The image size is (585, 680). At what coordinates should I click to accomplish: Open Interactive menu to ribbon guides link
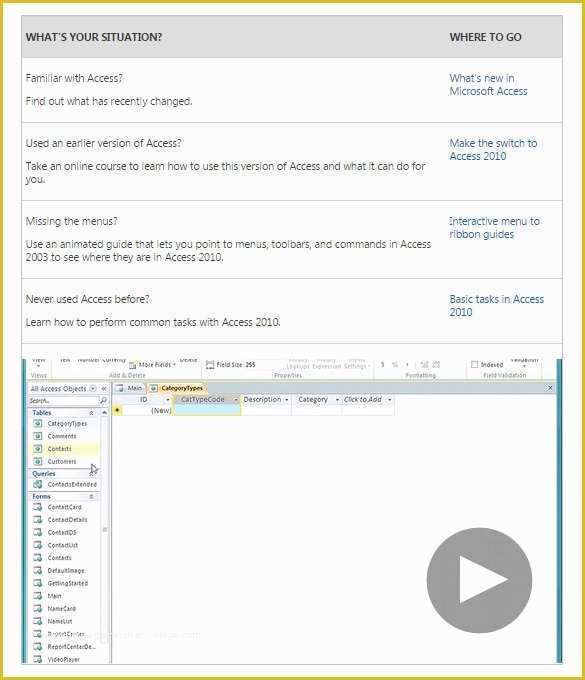point(494,228)
